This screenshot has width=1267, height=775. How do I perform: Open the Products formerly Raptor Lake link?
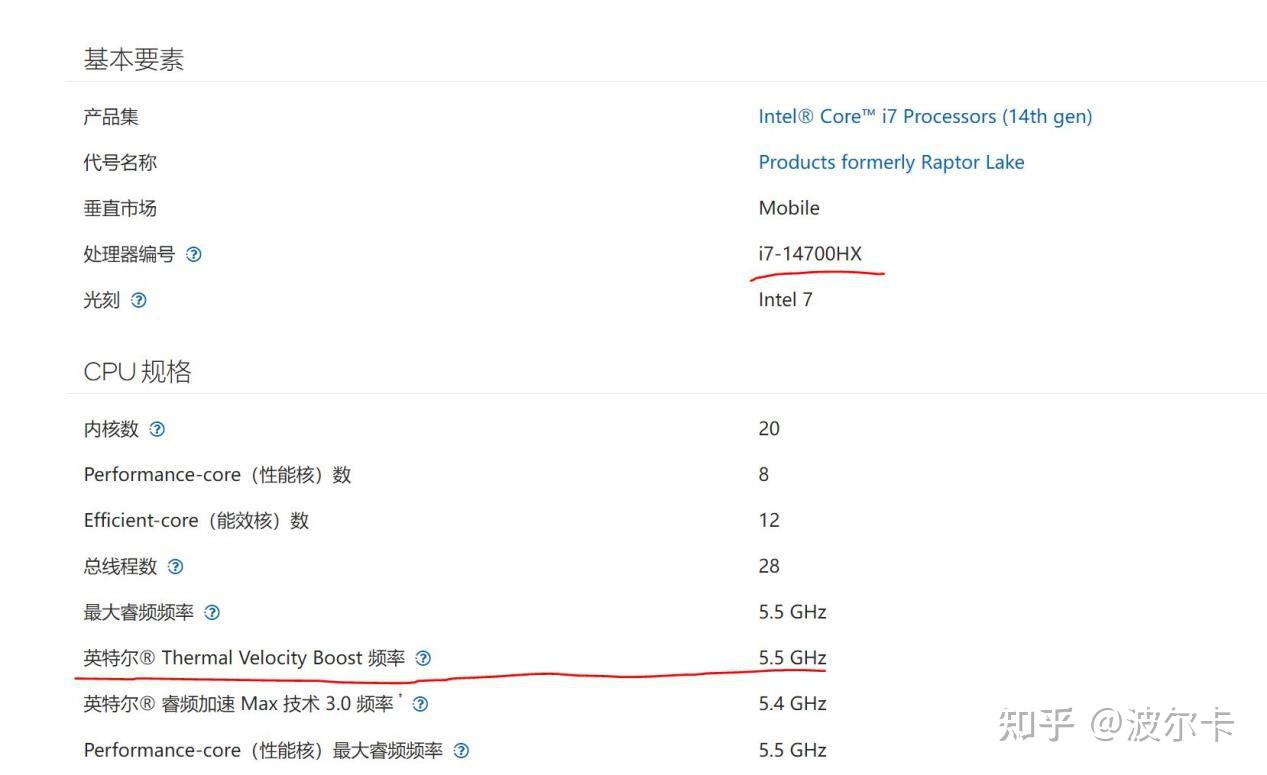891,162
